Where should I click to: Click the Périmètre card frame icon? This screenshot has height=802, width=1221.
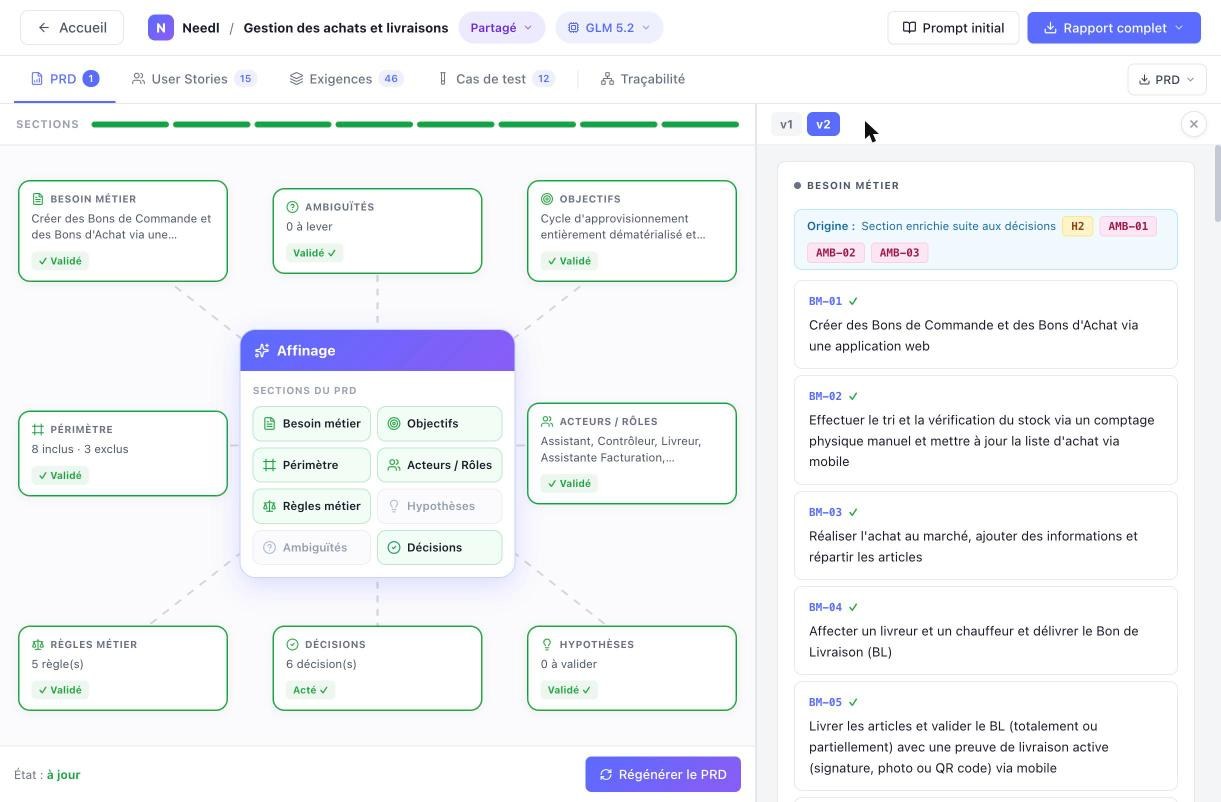38,430
